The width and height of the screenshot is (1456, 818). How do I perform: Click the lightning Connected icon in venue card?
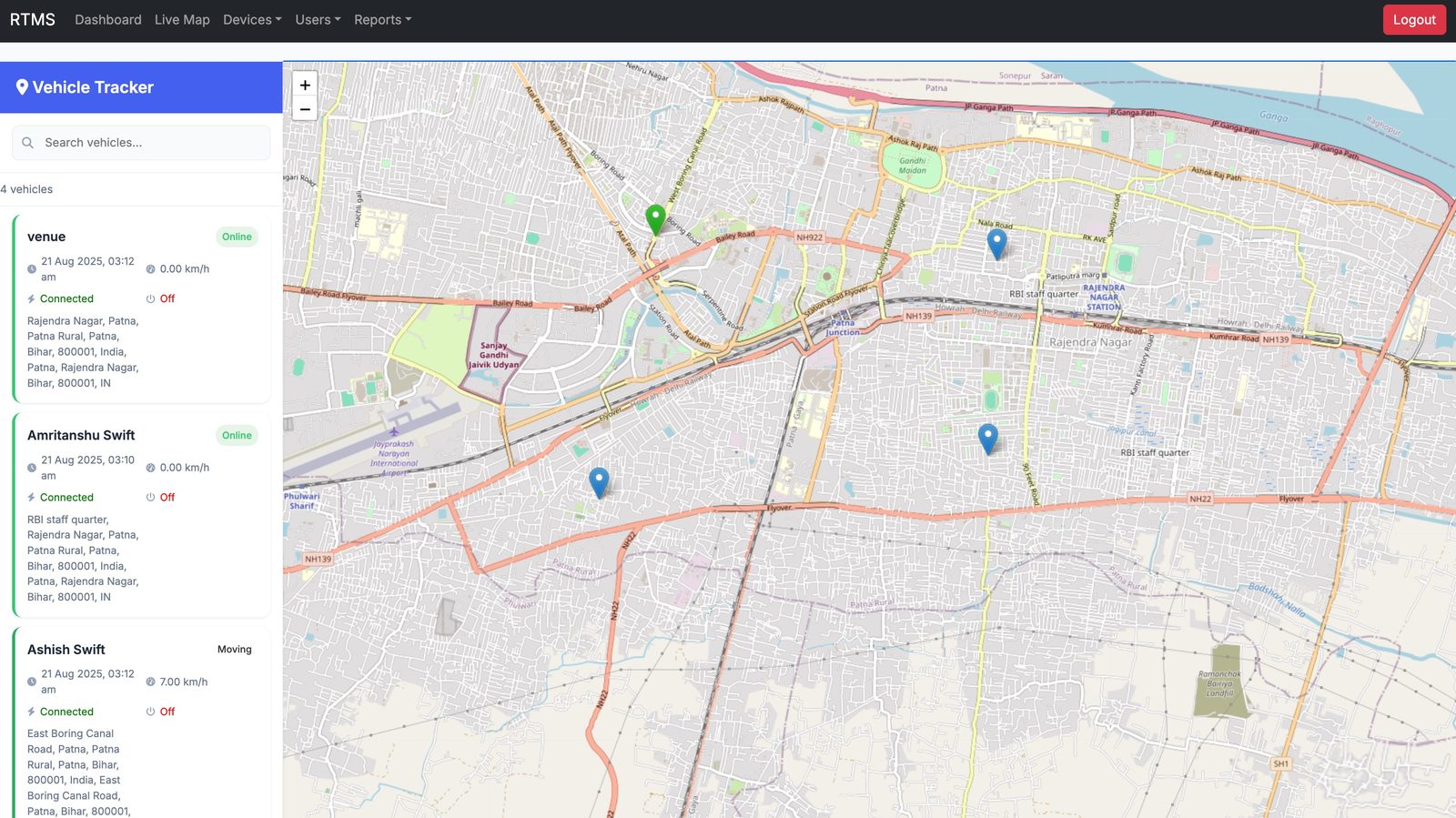(x=31, y=299)
